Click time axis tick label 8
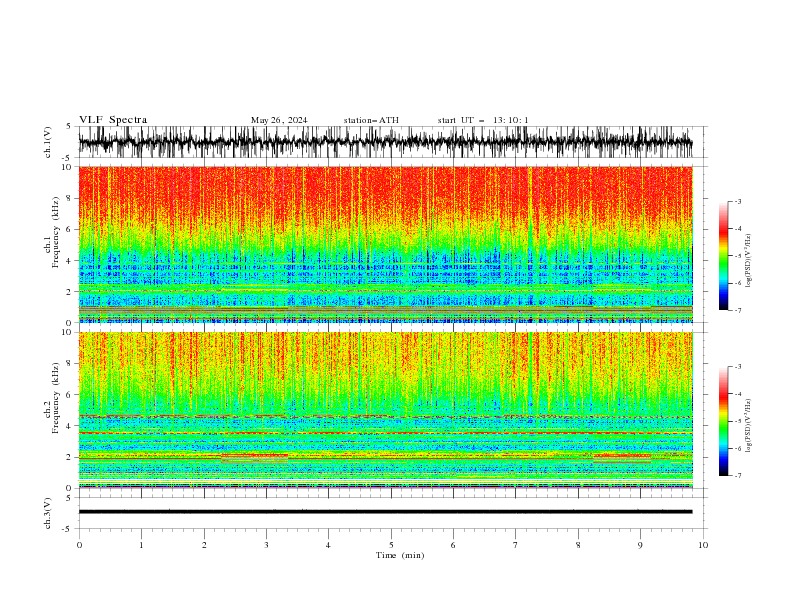The height and width of the screenshot is (612, 792). point(578,545)
